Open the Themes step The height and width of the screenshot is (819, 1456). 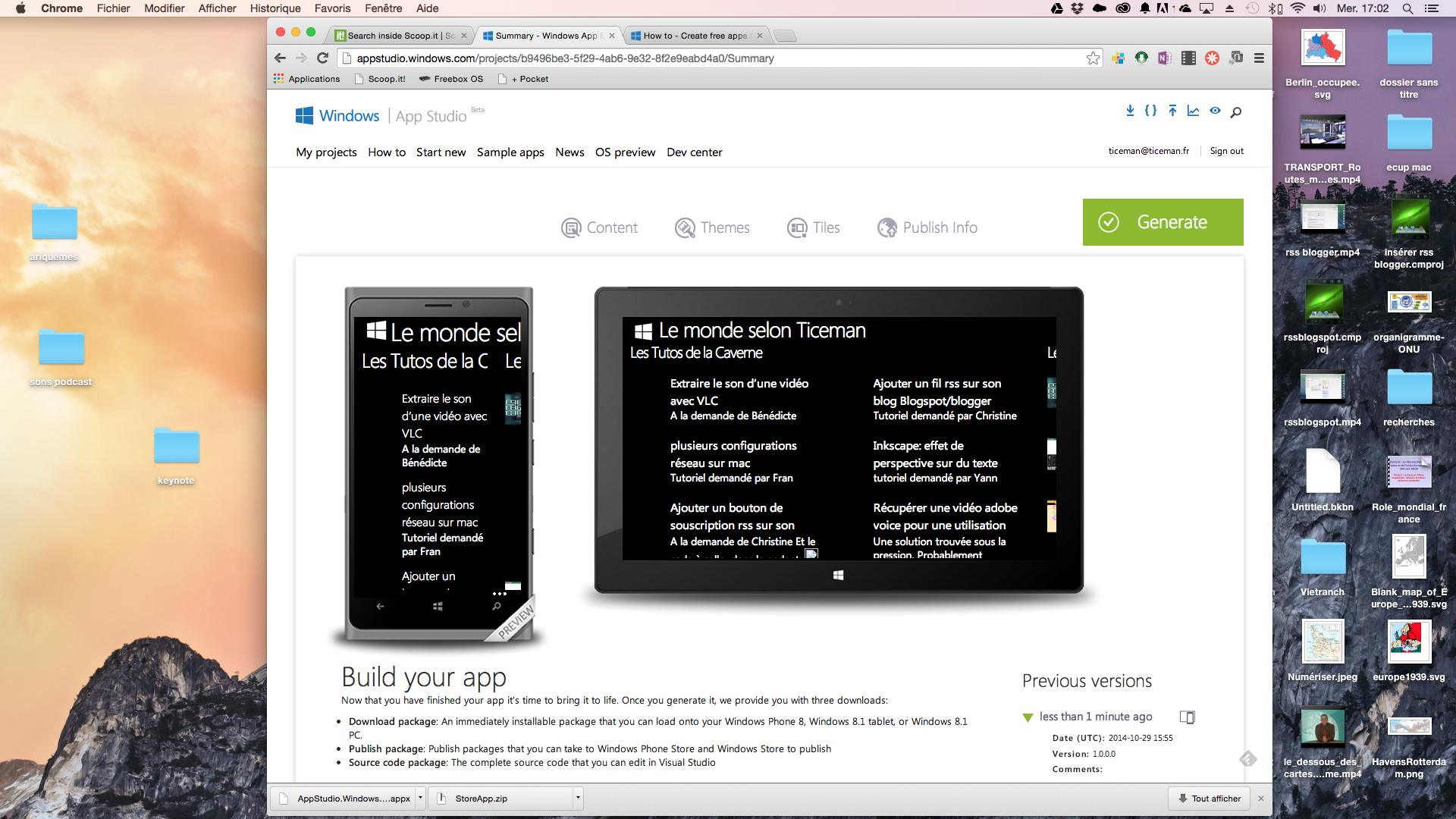click(712, 227)
